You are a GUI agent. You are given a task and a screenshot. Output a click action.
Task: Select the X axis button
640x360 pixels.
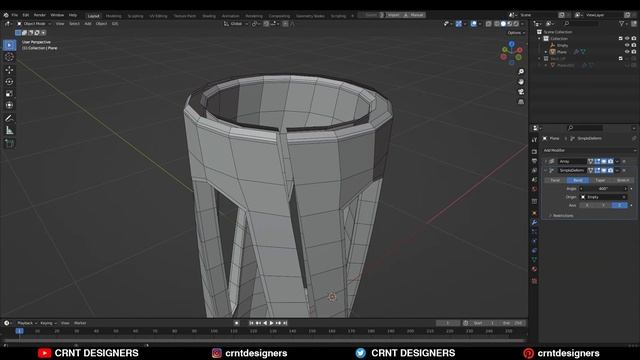[x=587, y=205]
